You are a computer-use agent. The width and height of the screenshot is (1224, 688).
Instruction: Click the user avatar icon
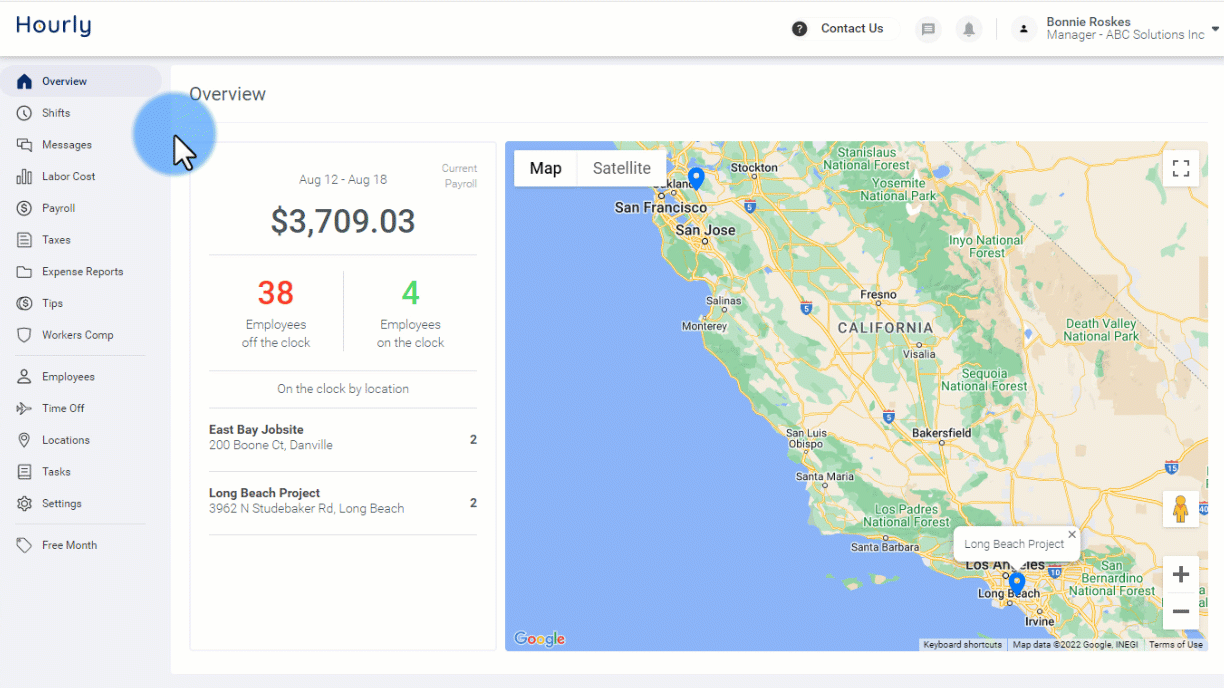coord(1024,29)
